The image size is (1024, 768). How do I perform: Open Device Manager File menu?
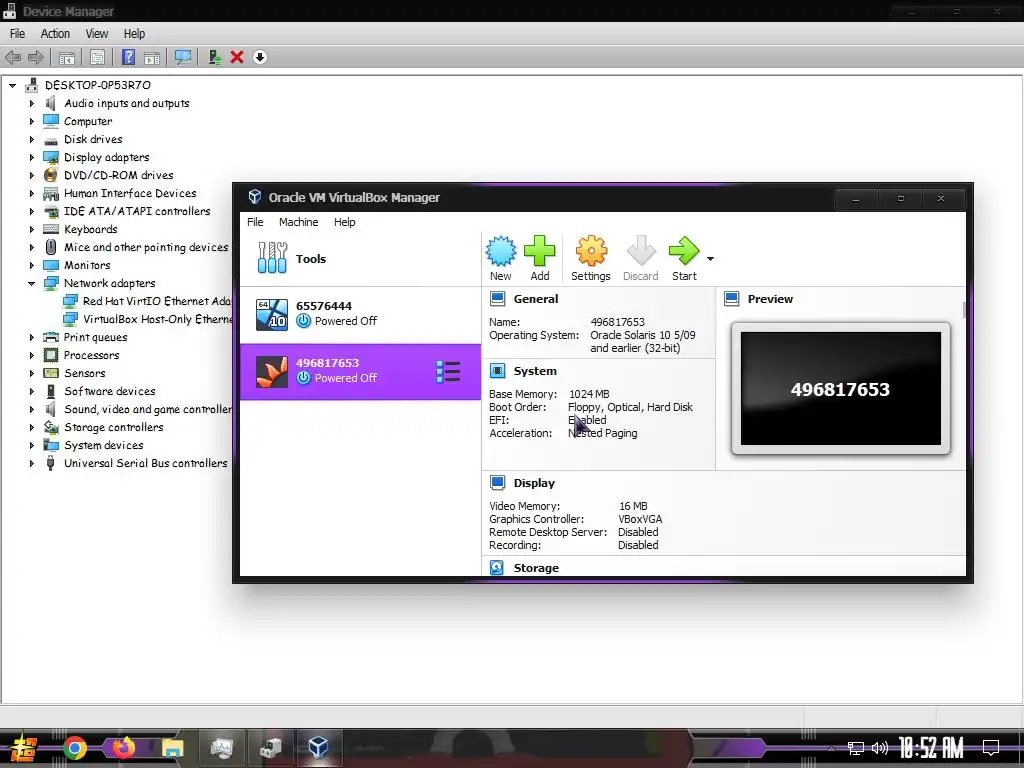click(x=18, y=34)
